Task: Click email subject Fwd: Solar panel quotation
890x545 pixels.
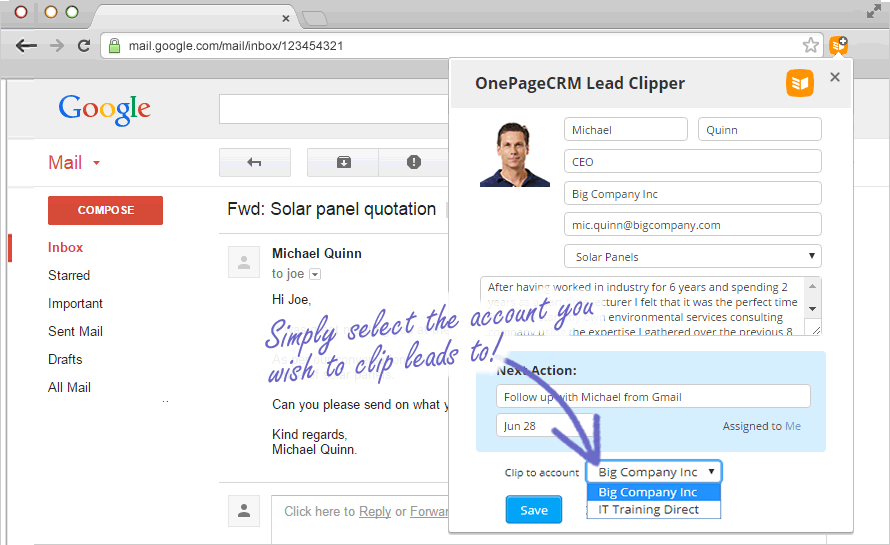Action: pyautogui.click(x=331, y=209)
